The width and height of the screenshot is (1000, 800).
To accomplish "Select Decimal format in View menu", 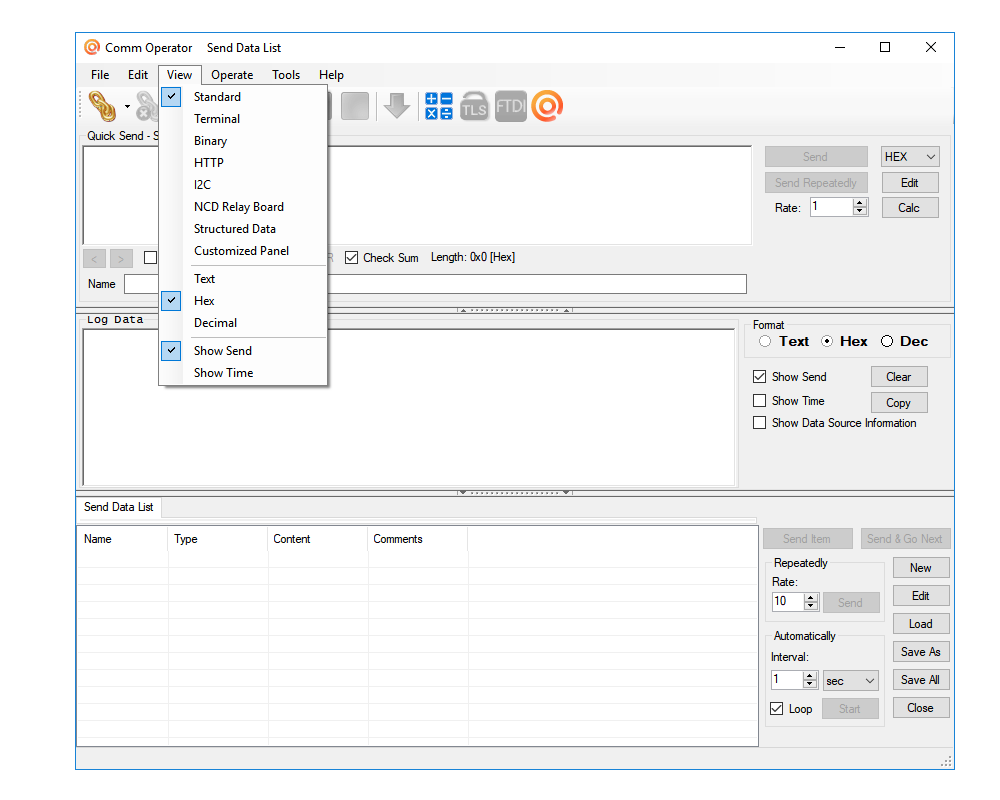I will coord(243,323).
